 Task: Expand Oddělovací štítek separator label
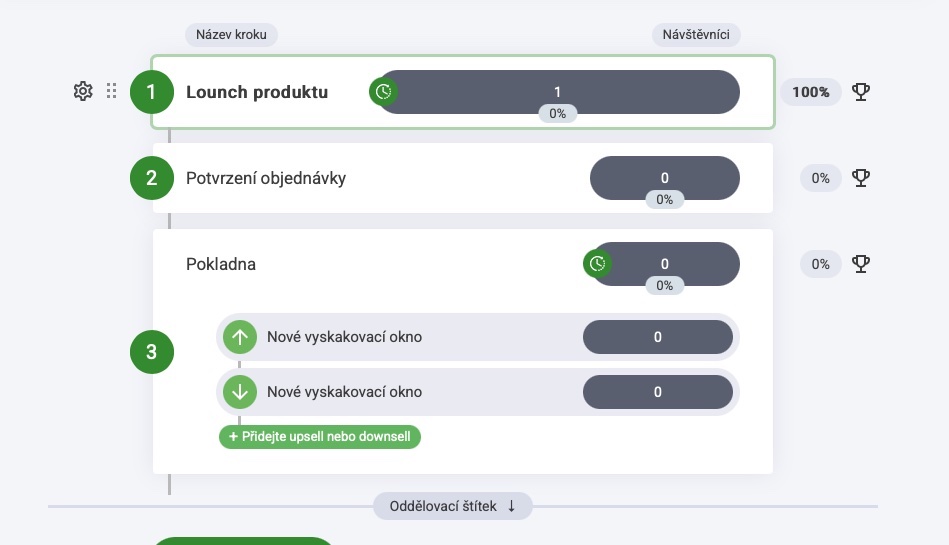tap(453, 506)
